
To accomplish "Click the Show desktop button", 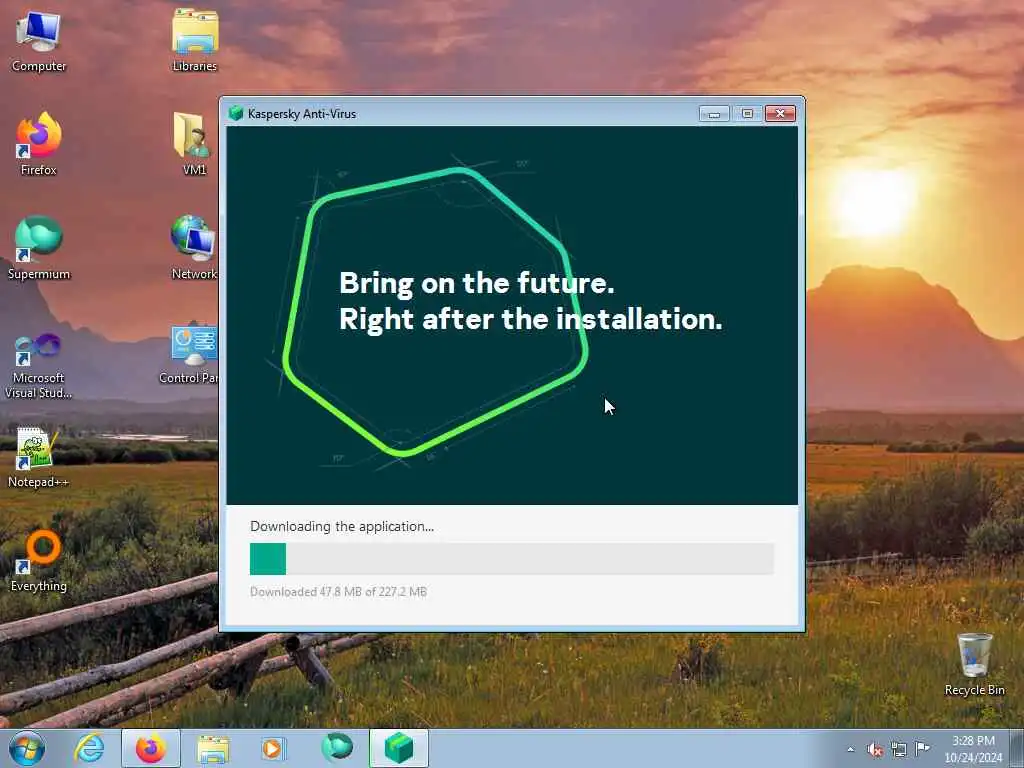I will [1019, 748].
